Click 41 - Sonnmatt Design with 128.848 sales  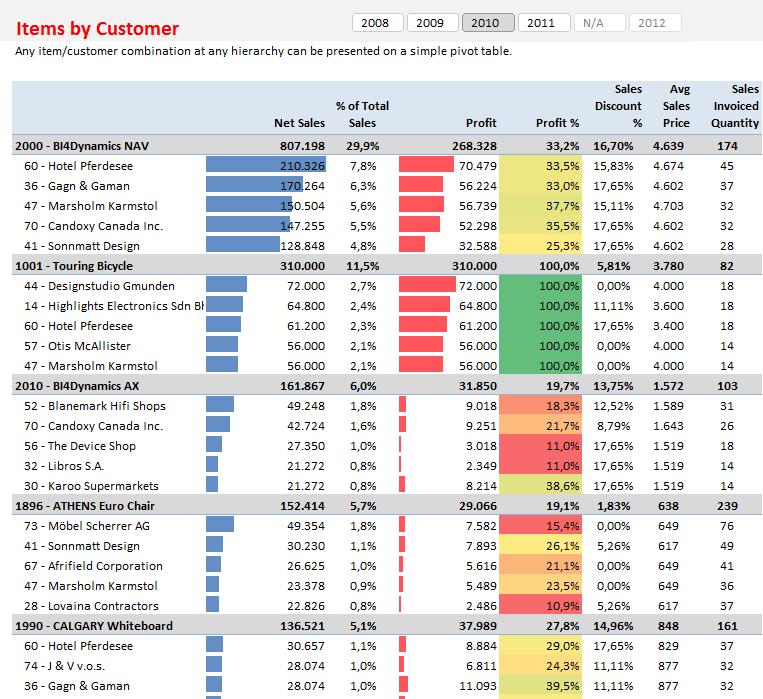coord(82,246)
